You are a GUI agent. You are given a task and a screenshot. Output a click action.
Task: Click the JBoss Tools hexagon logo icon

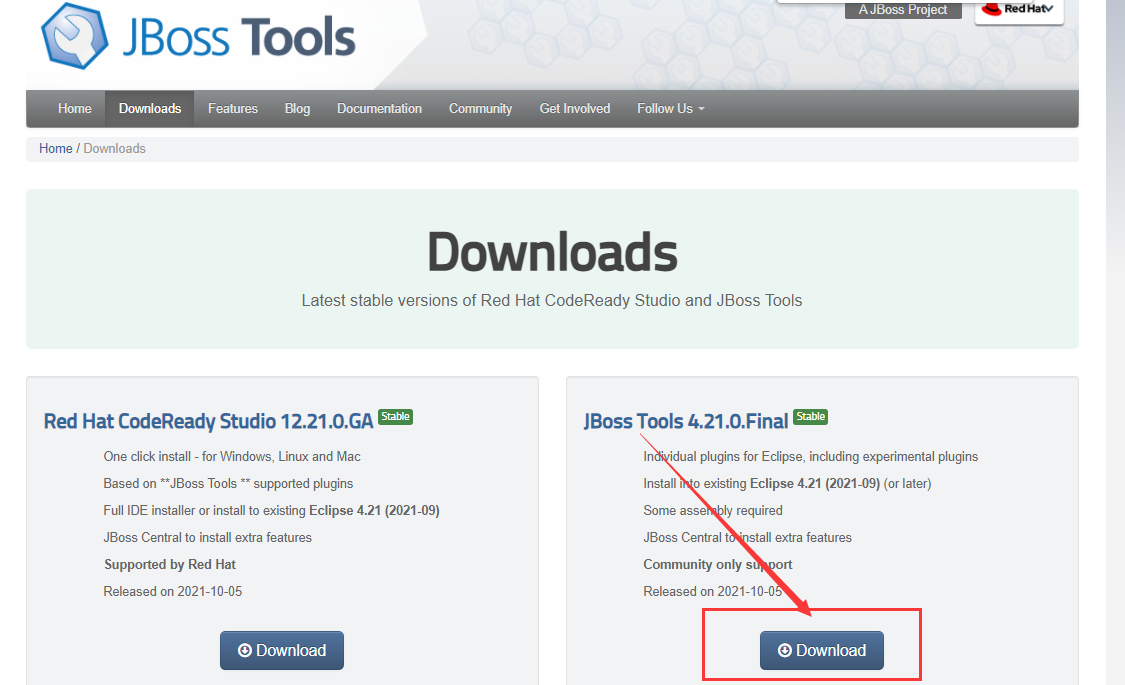(75, 36)
